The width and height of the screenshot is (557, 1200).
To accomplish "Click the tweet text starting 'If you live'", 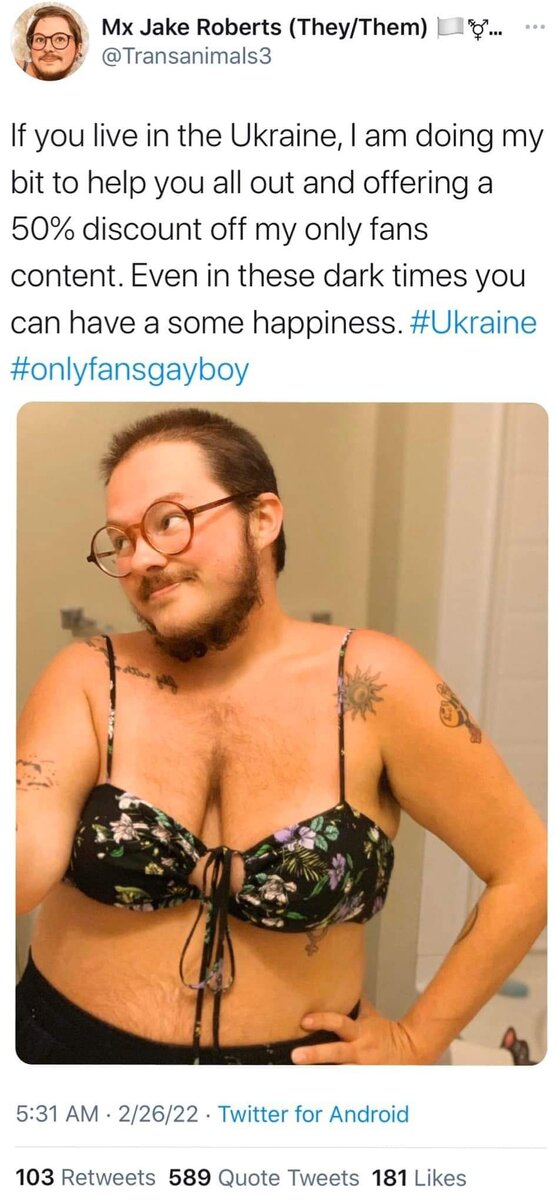I will [277, 252].
